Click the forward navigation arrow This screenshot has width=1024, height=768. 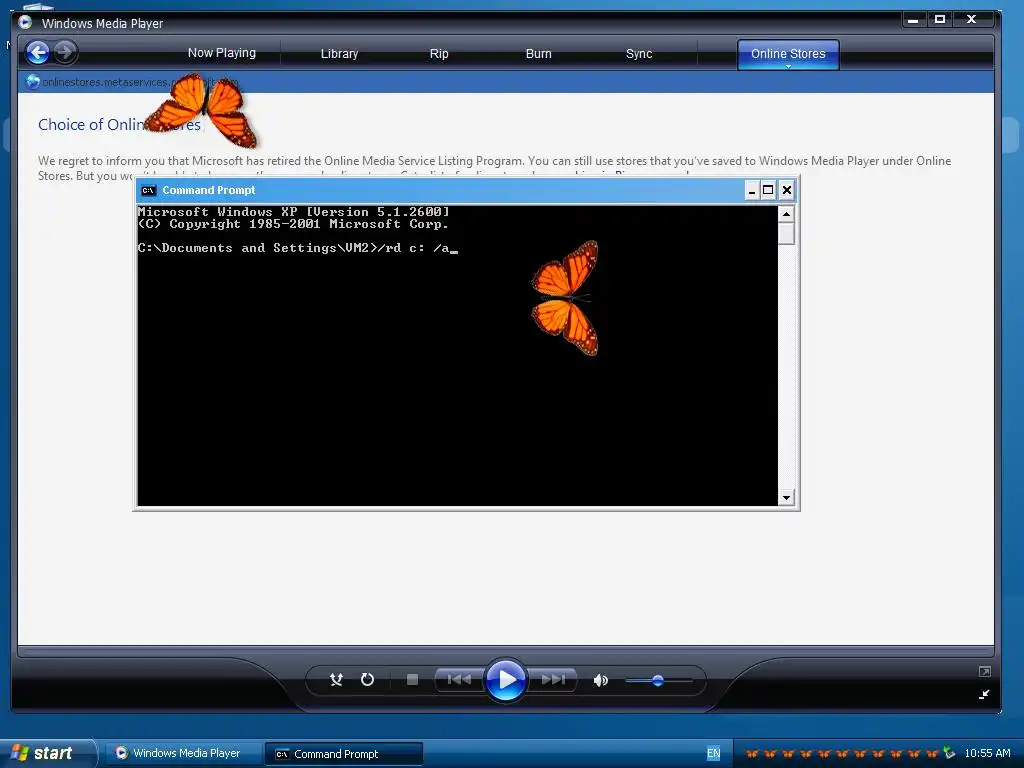tap(64, 52)
